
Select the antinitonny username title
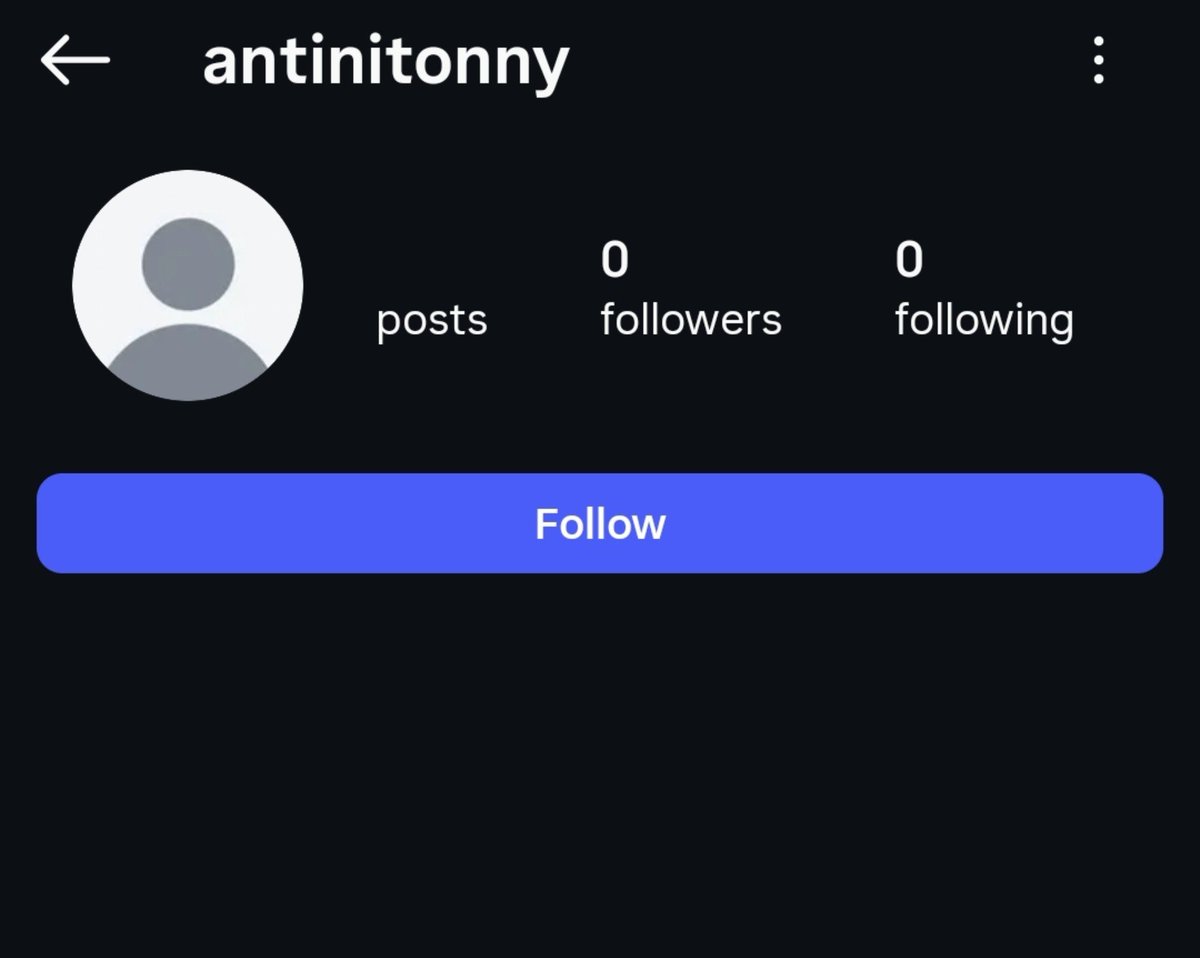click(386, 62)
